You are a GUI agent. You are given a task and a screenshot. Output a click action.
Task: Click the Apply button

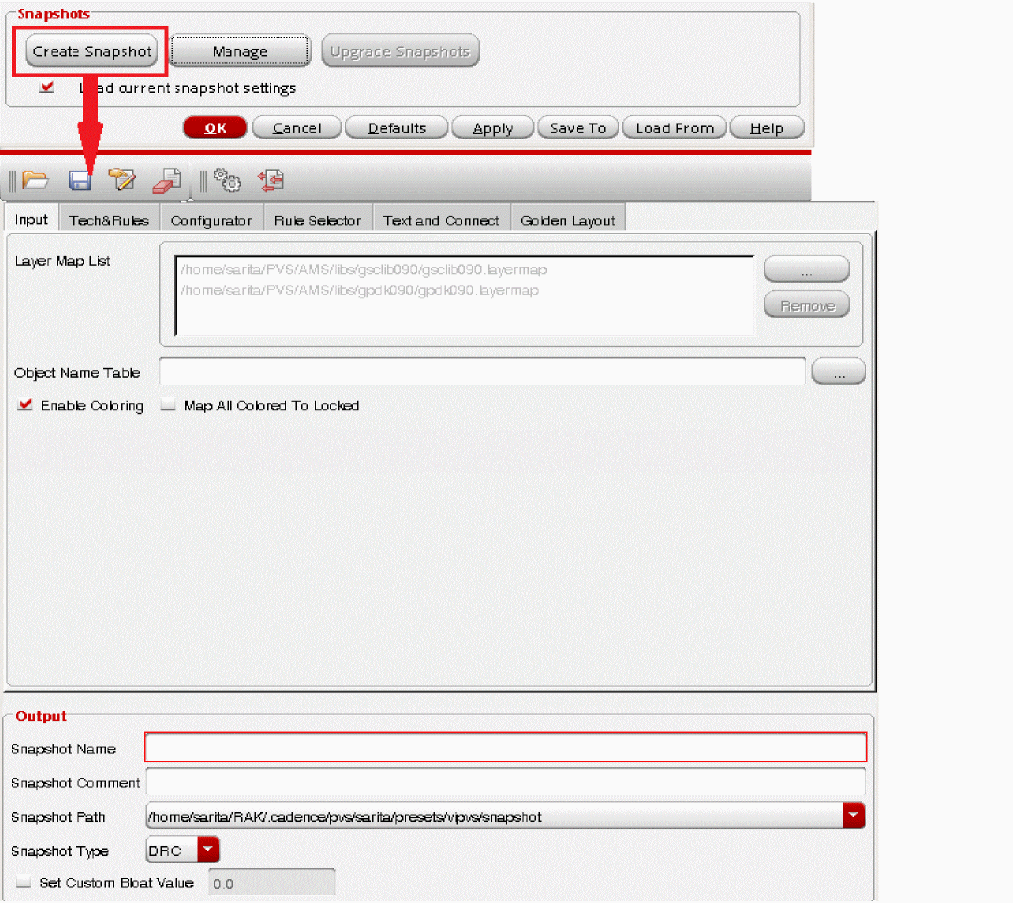tap(492, 128)
